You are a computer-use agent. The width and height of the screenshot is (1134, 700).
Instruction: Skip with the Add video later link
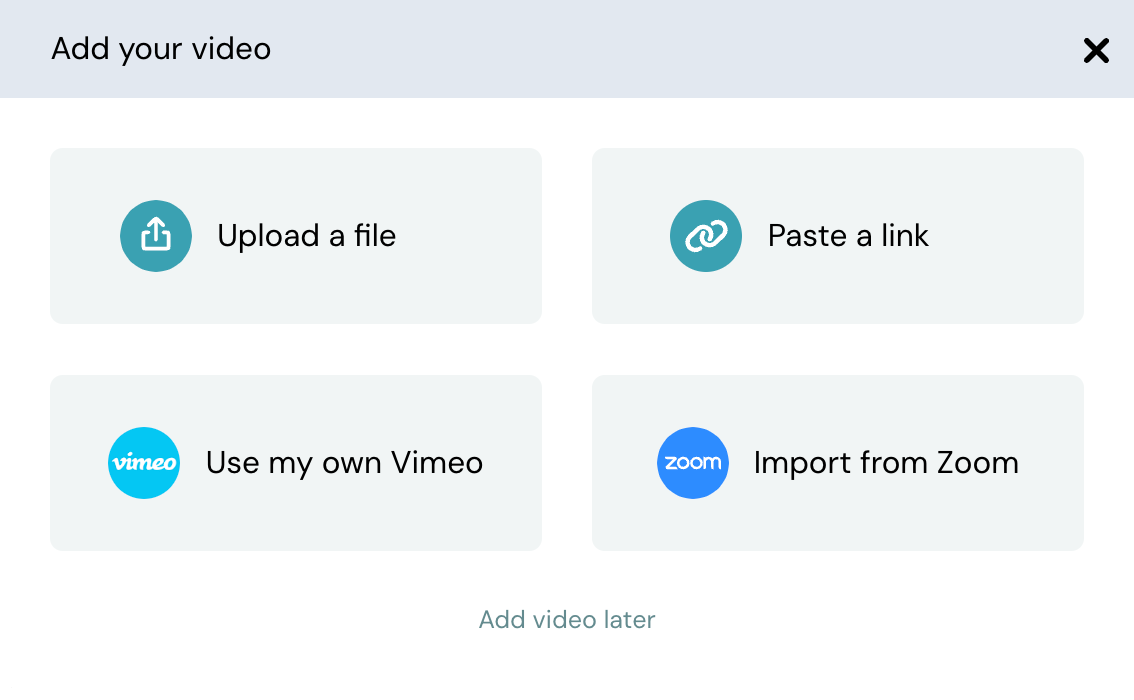point(567,620)
